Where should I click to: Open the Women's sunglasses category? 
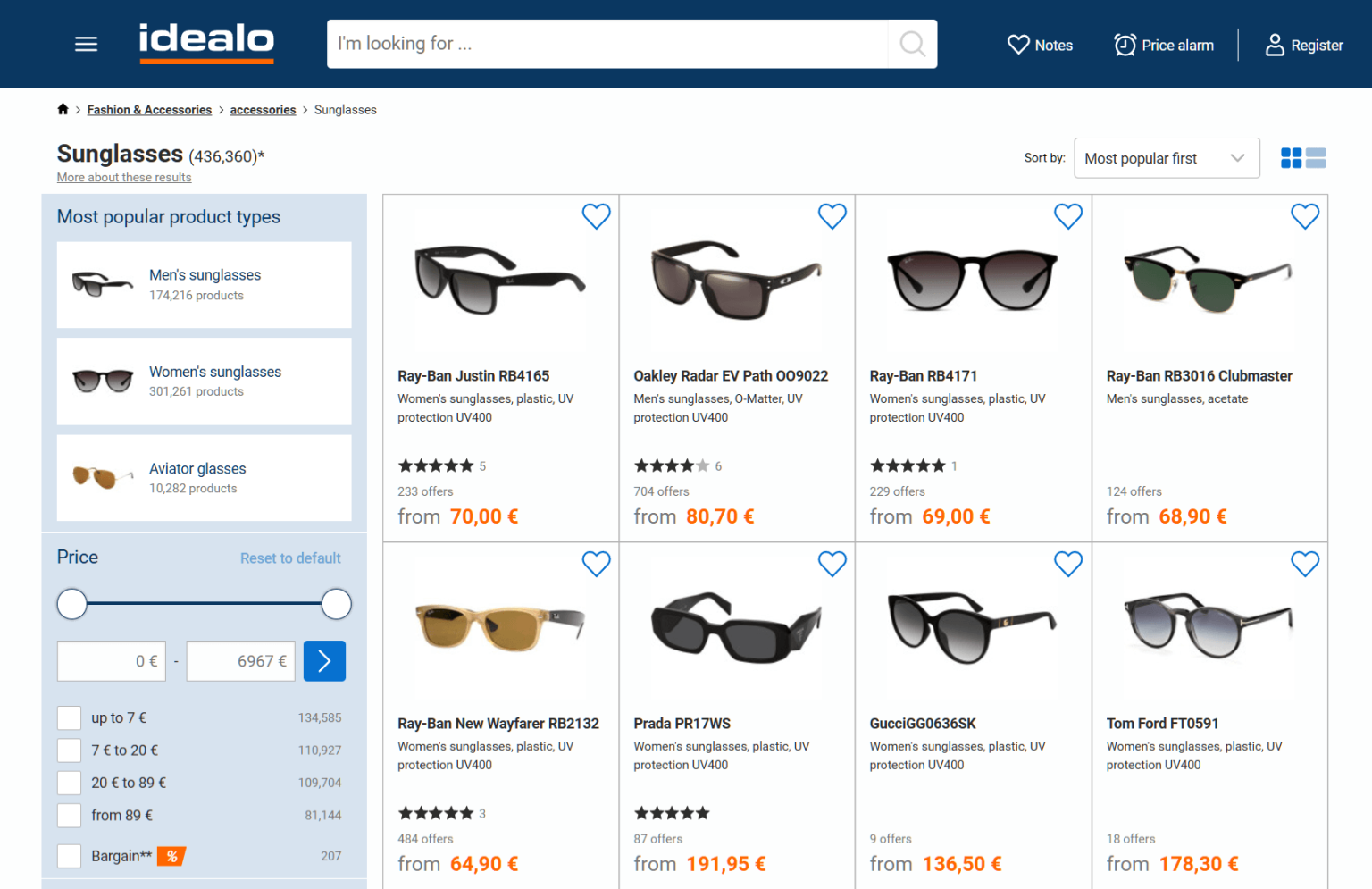pyautogui.click(x=215, y=372)
